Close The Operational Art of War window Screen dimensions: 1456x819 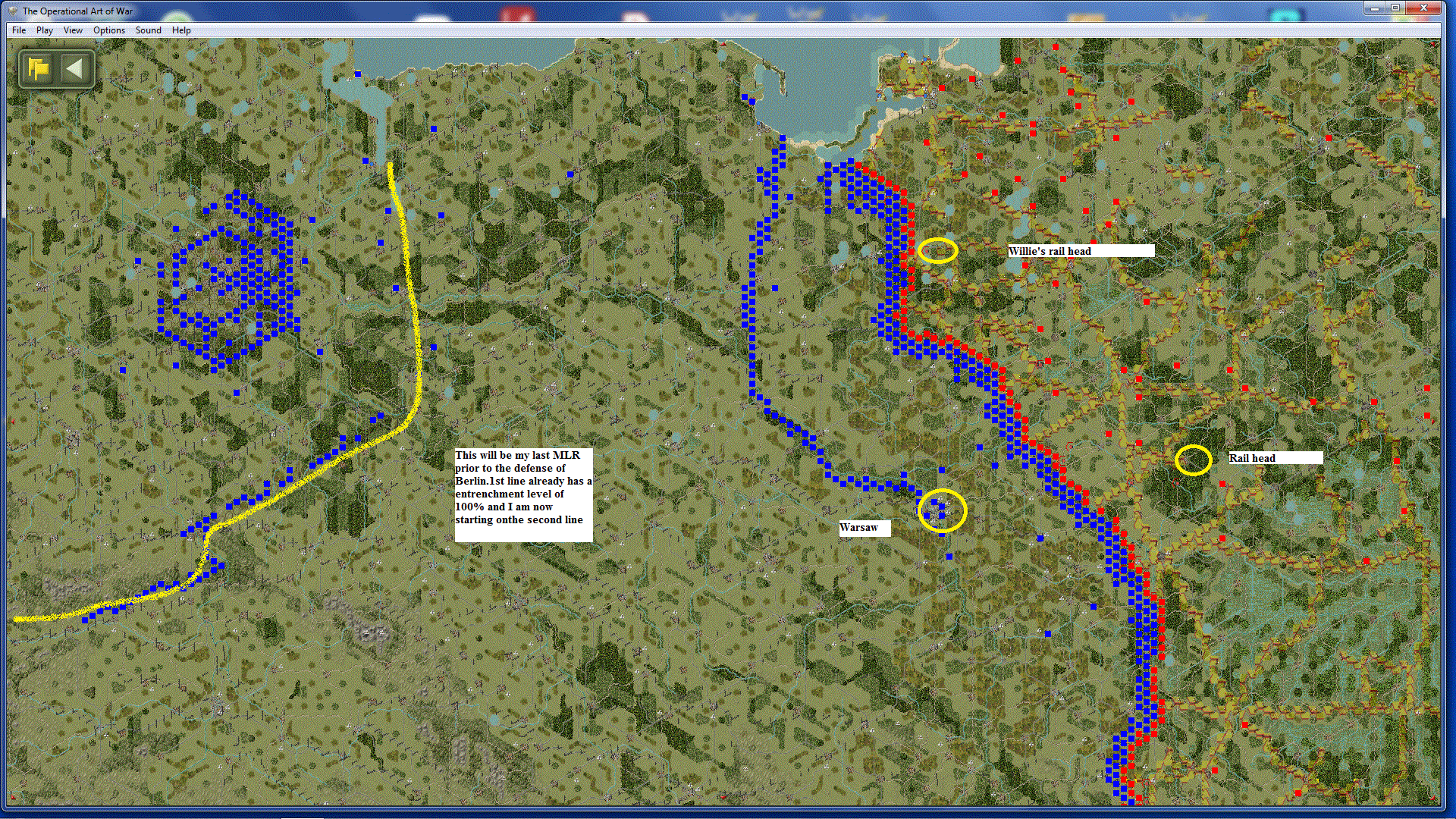pyautogui.click(x=1423, y=8)
